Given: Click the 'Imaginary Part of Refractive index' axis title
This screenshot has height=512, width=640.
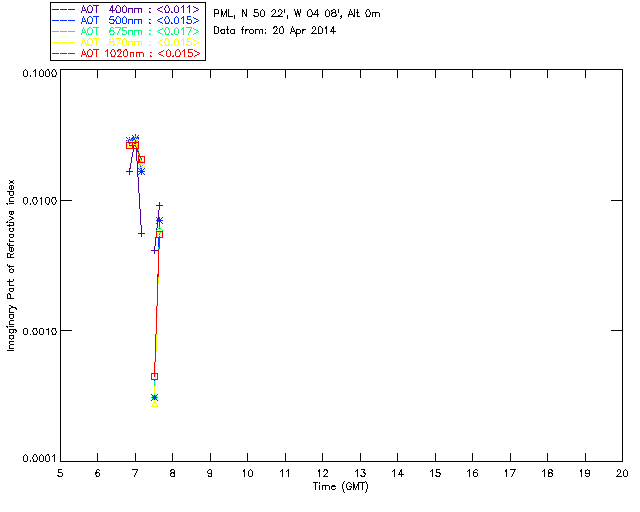Looking at the screenshot, I should coord(11,265).
